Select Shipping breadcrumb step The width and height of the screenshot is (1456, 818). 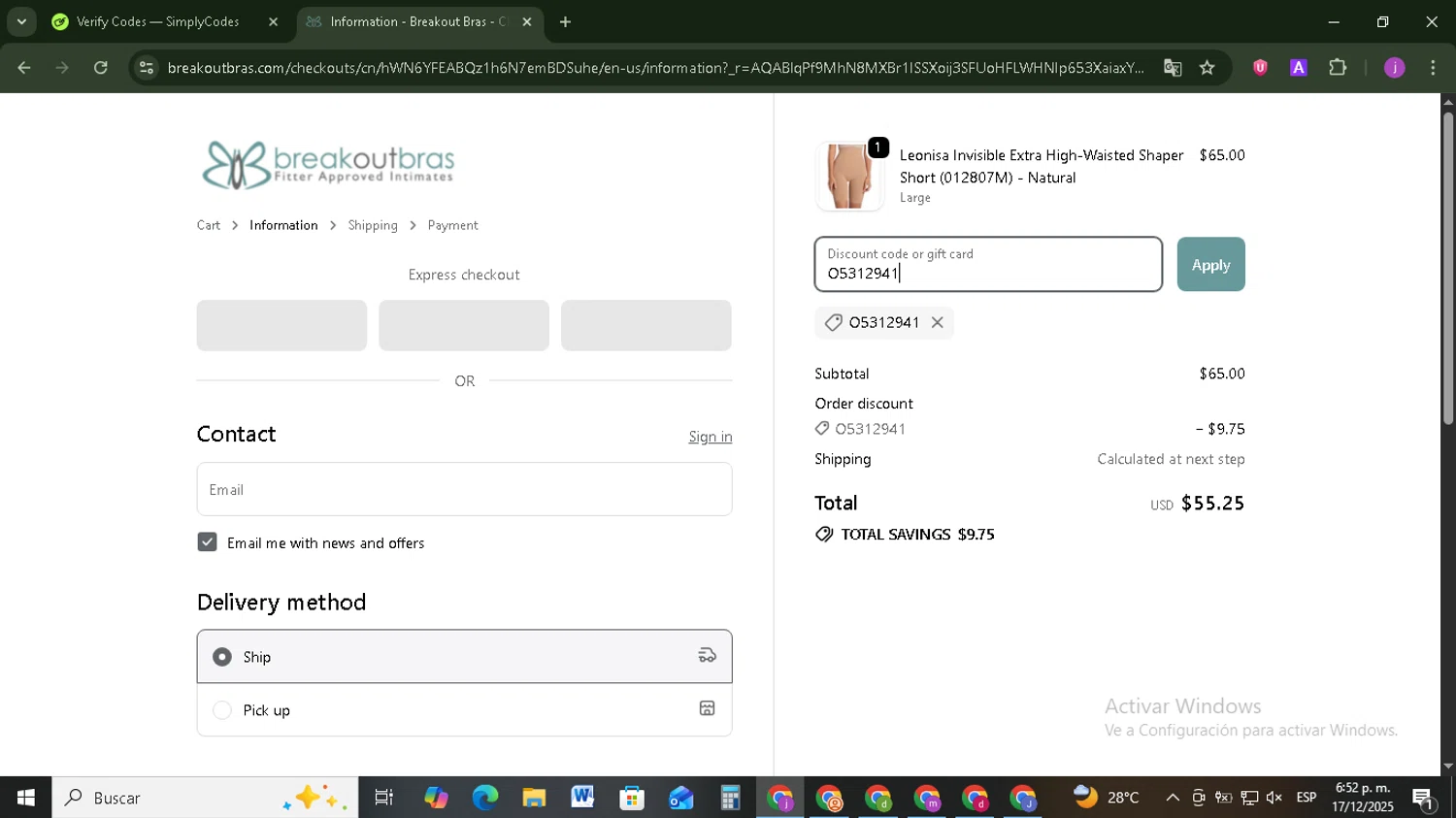[x=373, y=225]
